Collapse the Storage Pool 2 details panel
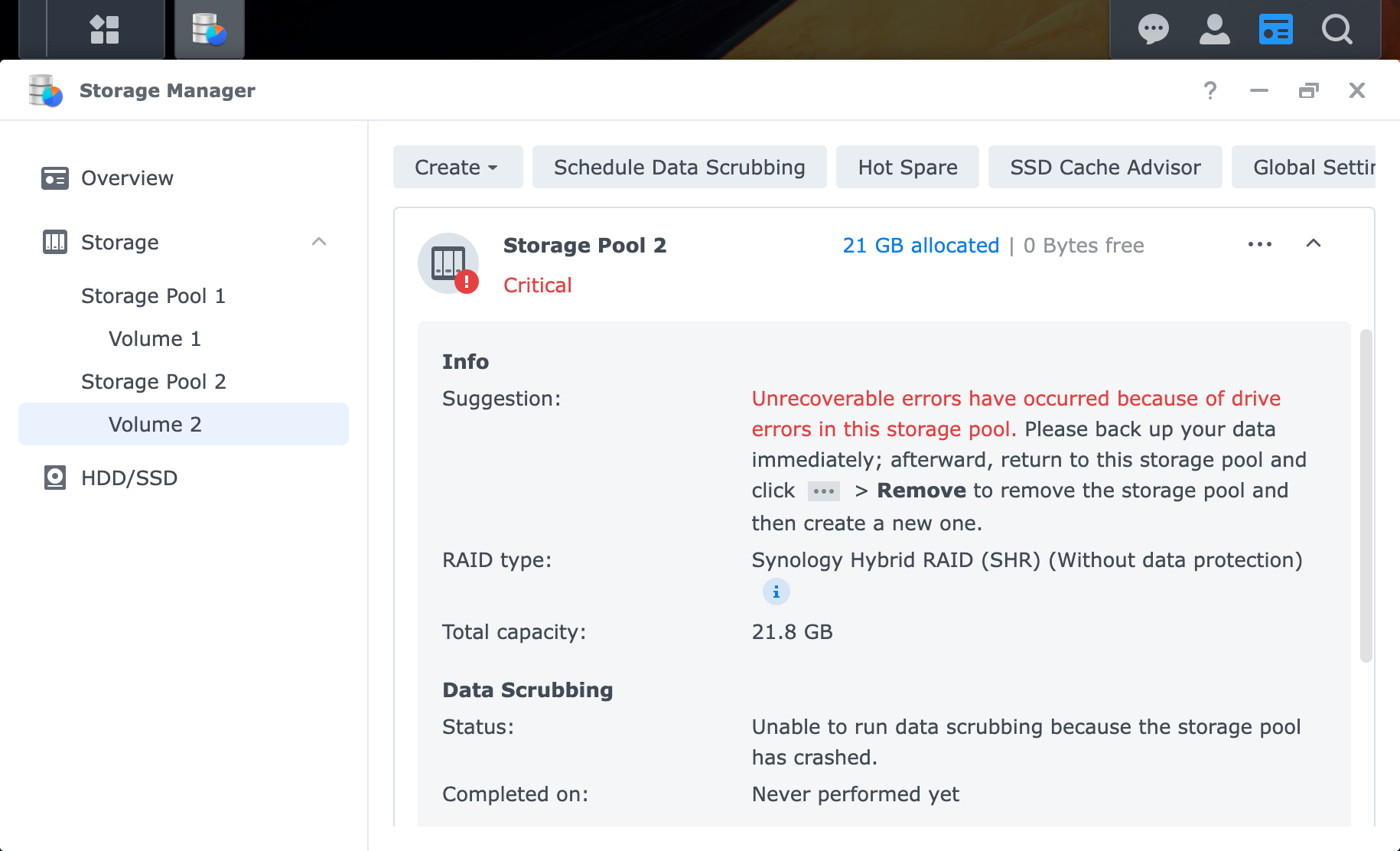This screenshot has height=851, width=1400. [x=1313, y=244]
